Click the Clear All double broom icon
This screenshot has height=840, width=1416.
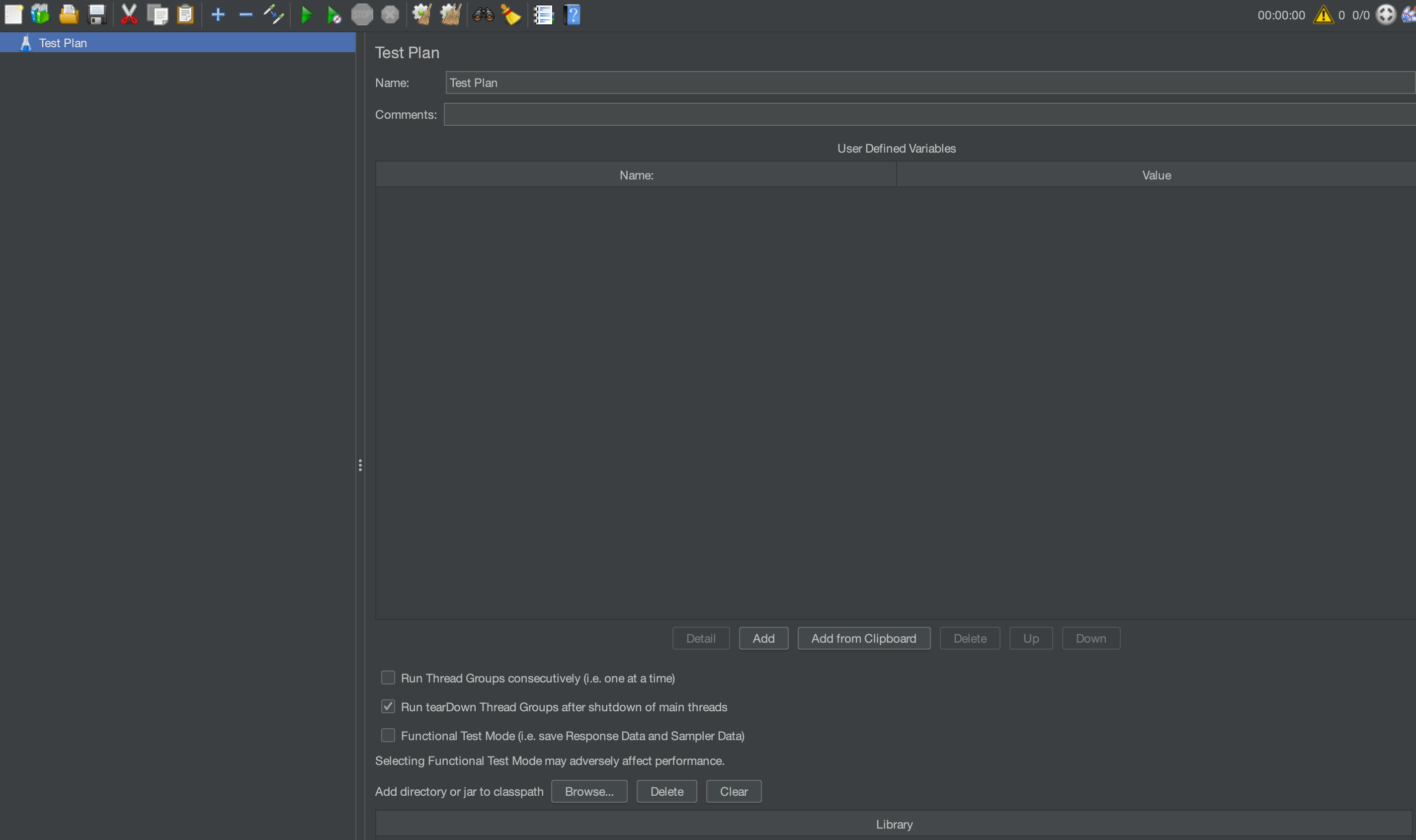[450, 15]
